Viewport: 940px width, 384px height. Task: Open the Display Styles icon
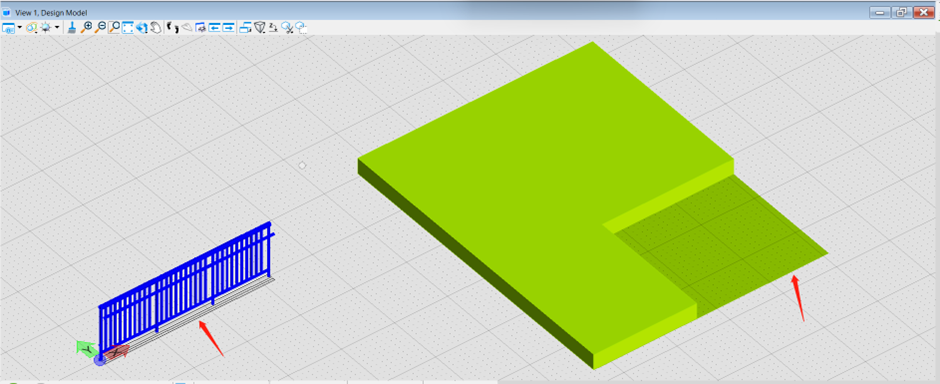tap(31, 28)
